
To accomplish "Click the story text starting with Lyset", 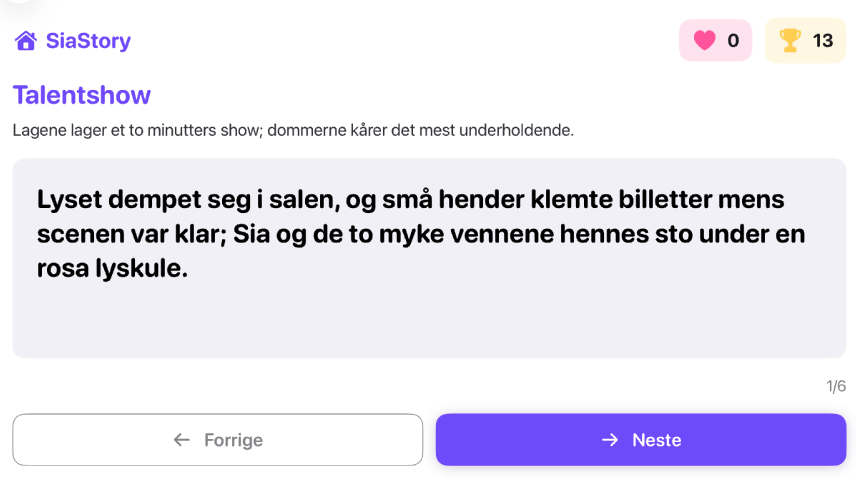I will click(420, 233).
